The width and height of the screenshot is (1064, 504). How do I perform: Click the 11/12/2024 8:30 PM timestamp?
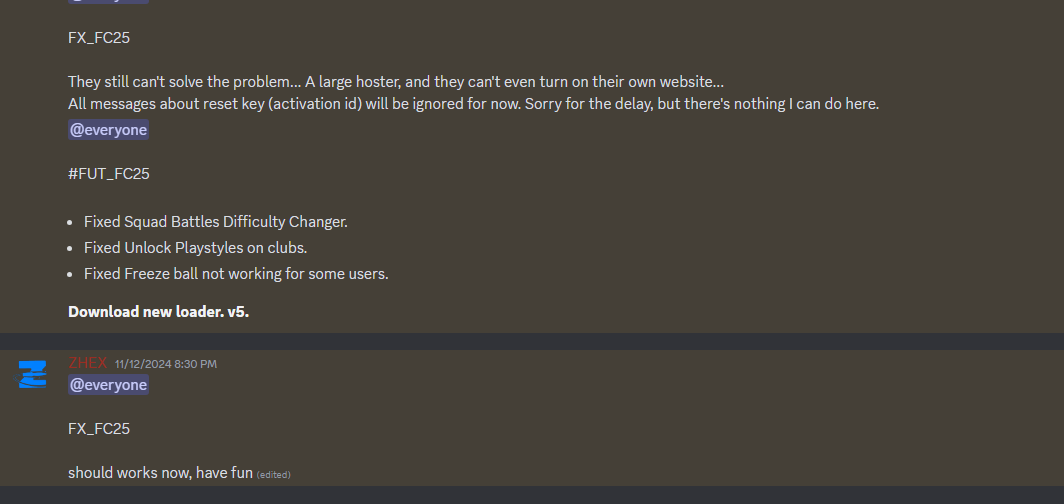[x=165, y=364]
